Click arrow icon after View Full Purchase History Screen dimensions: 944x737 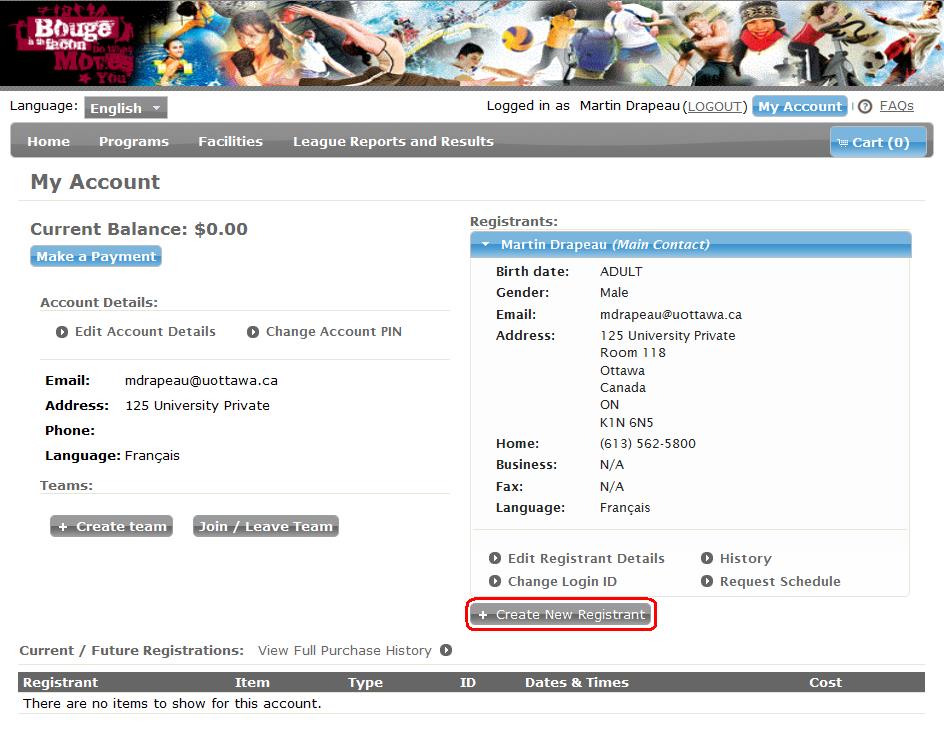pos(446,651)
